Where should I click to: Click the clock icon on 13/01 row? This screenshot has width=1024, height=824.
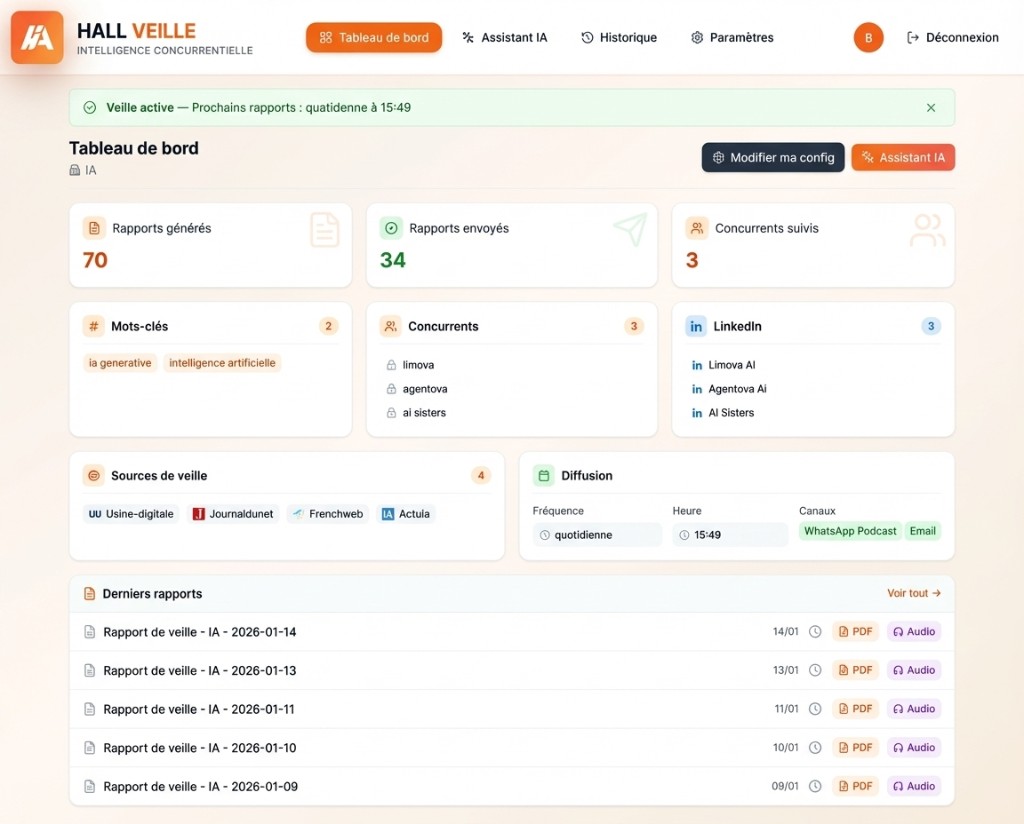[815, 670]
